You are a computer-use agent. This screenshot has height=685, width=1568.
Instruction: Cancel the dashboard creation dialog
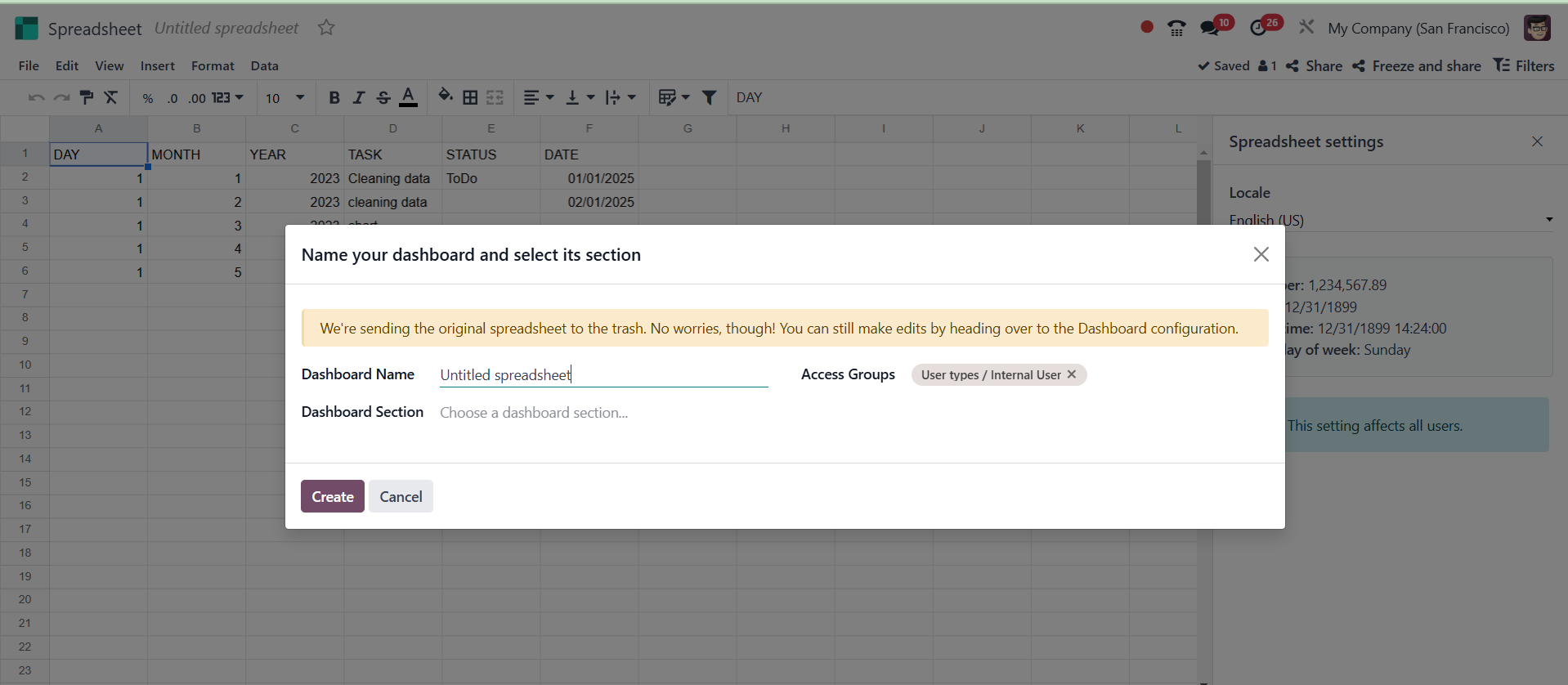pos(401,496)
